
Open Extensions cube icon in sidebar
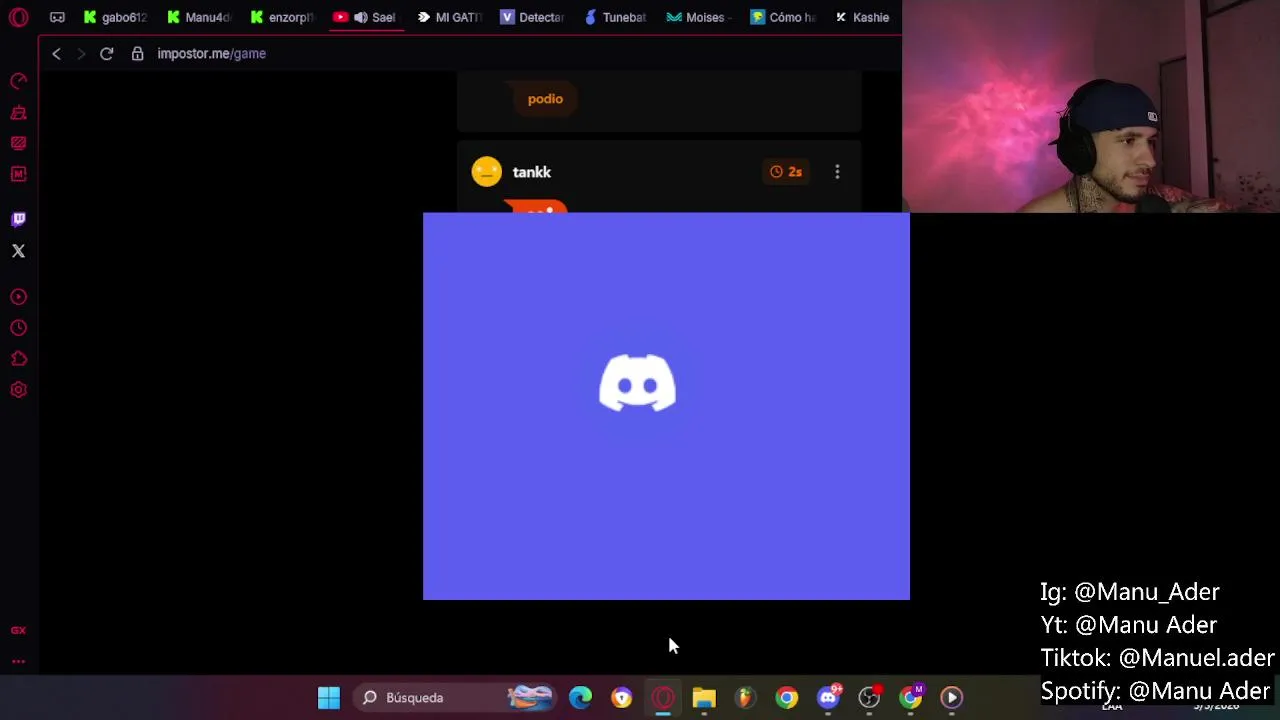click(x=18, y=359)
